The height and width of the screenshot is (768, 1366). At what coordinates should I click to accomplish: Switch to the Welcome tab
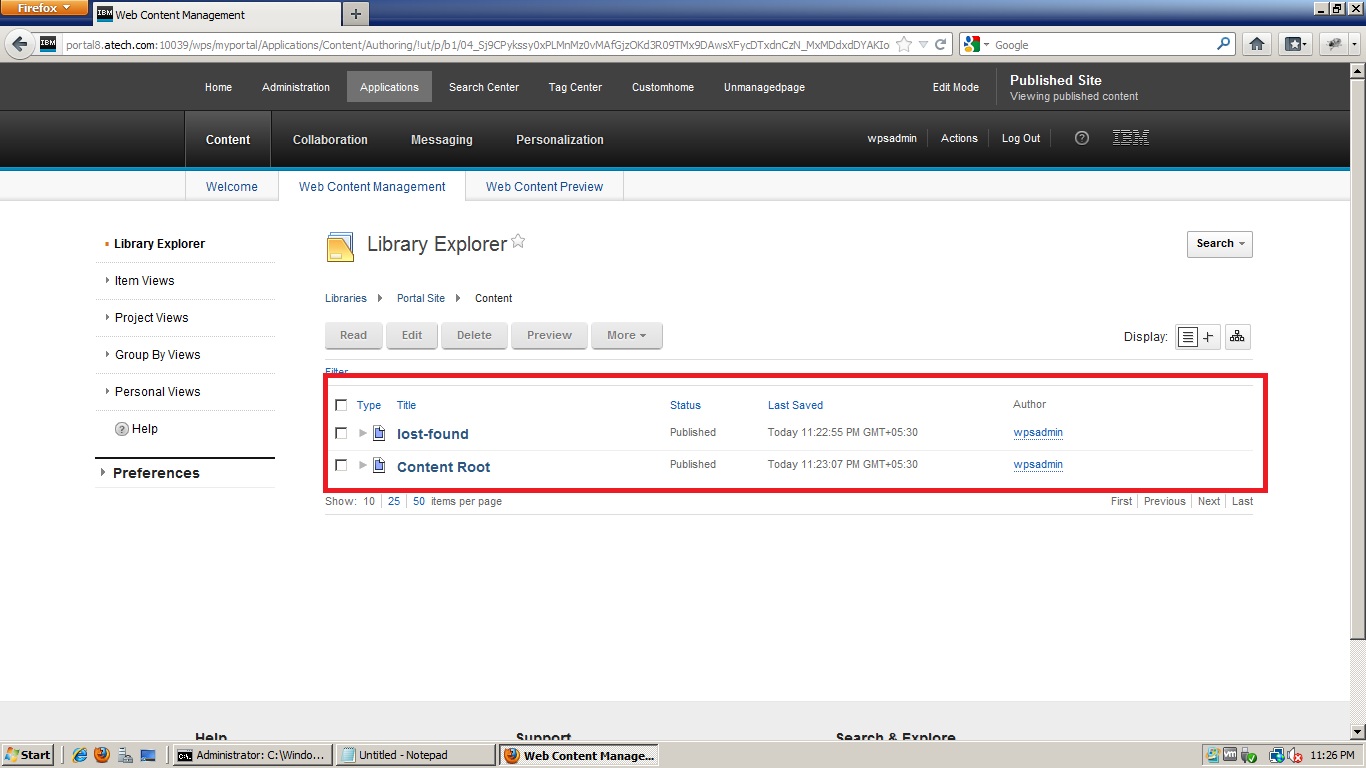[x=232, y=187]
